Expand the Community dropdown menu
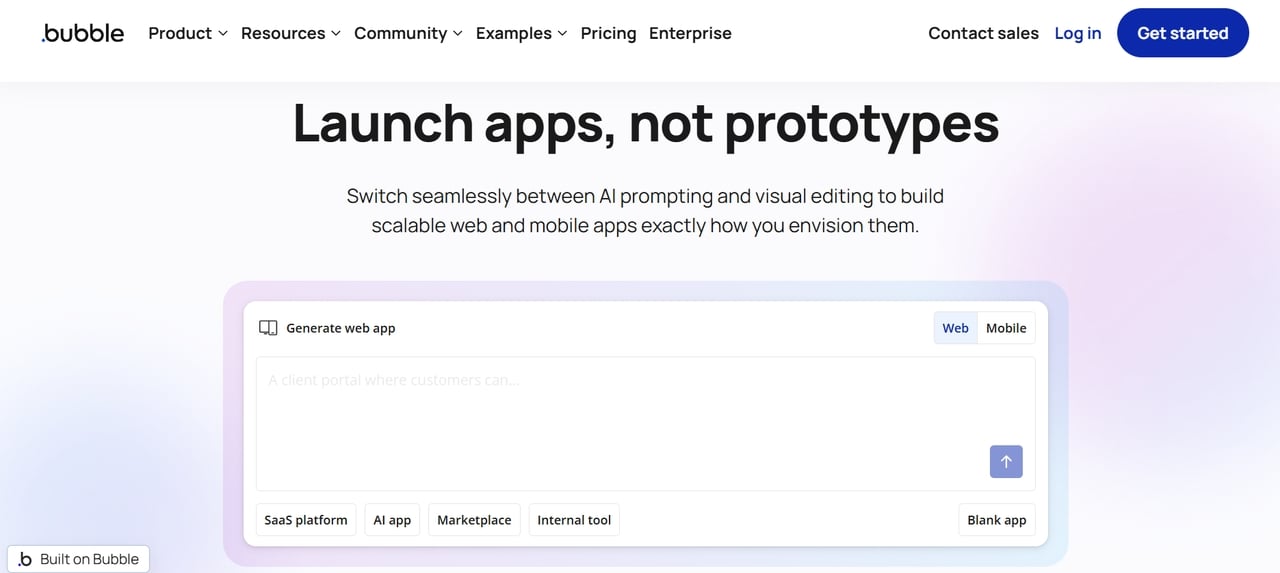1280x573 pixels. [x=408, y=33]
